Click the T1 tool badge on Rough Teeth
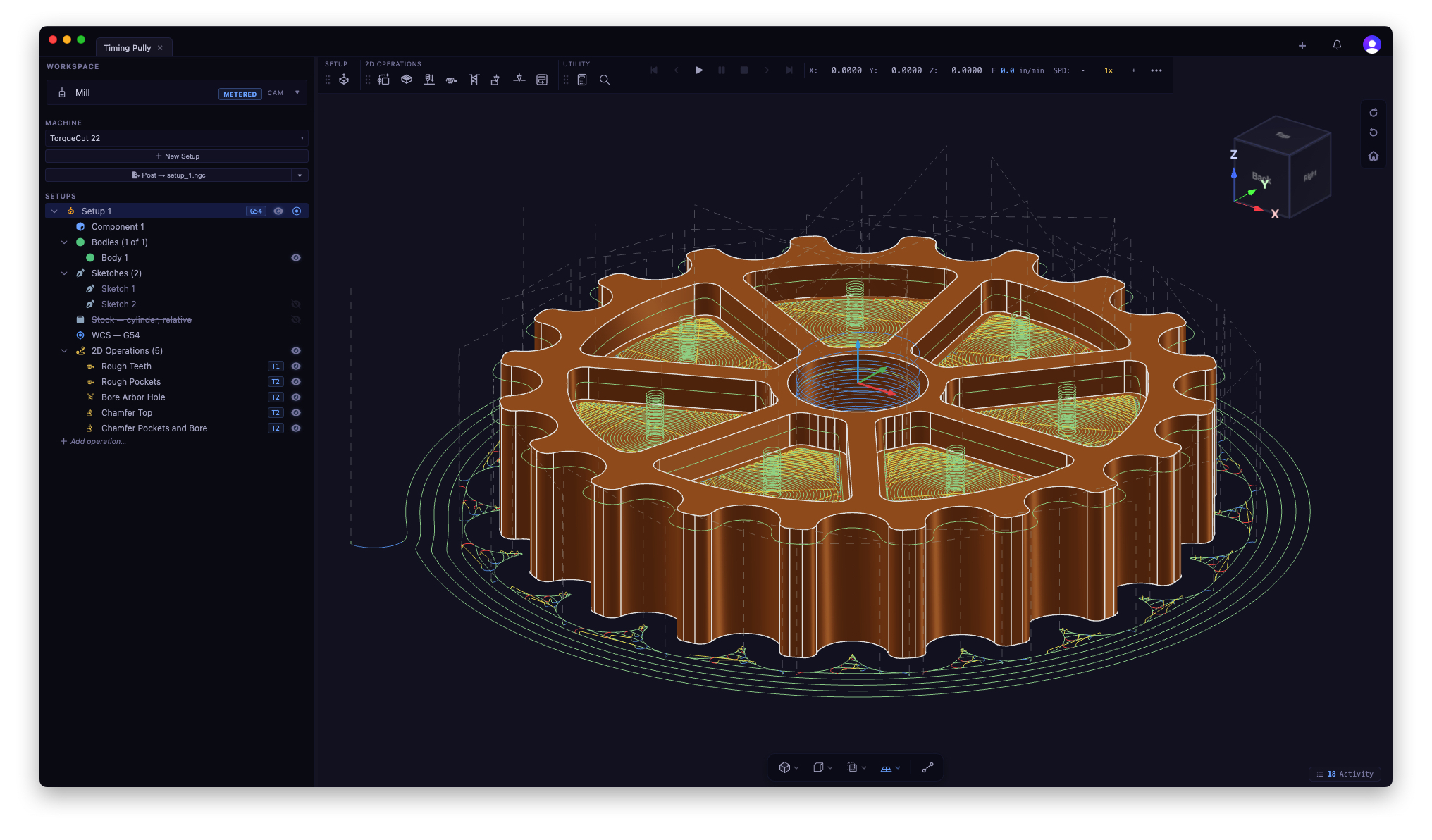The image size is (1432, 840). tap(276, 366)
